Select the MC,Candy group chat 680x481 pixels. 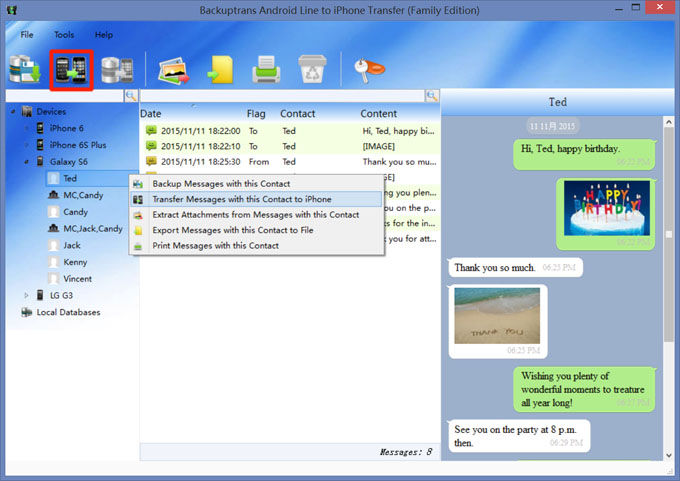pyautogui.click(x=83, y=195)
